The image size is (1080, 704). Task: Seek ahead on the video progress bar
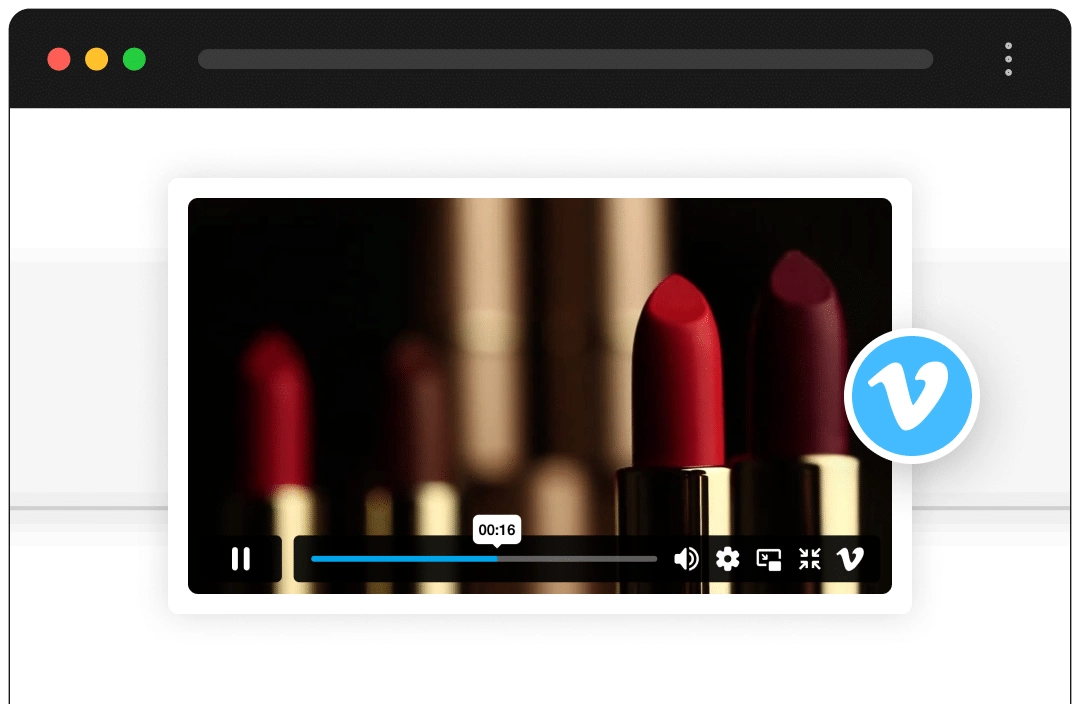[580, 559]
